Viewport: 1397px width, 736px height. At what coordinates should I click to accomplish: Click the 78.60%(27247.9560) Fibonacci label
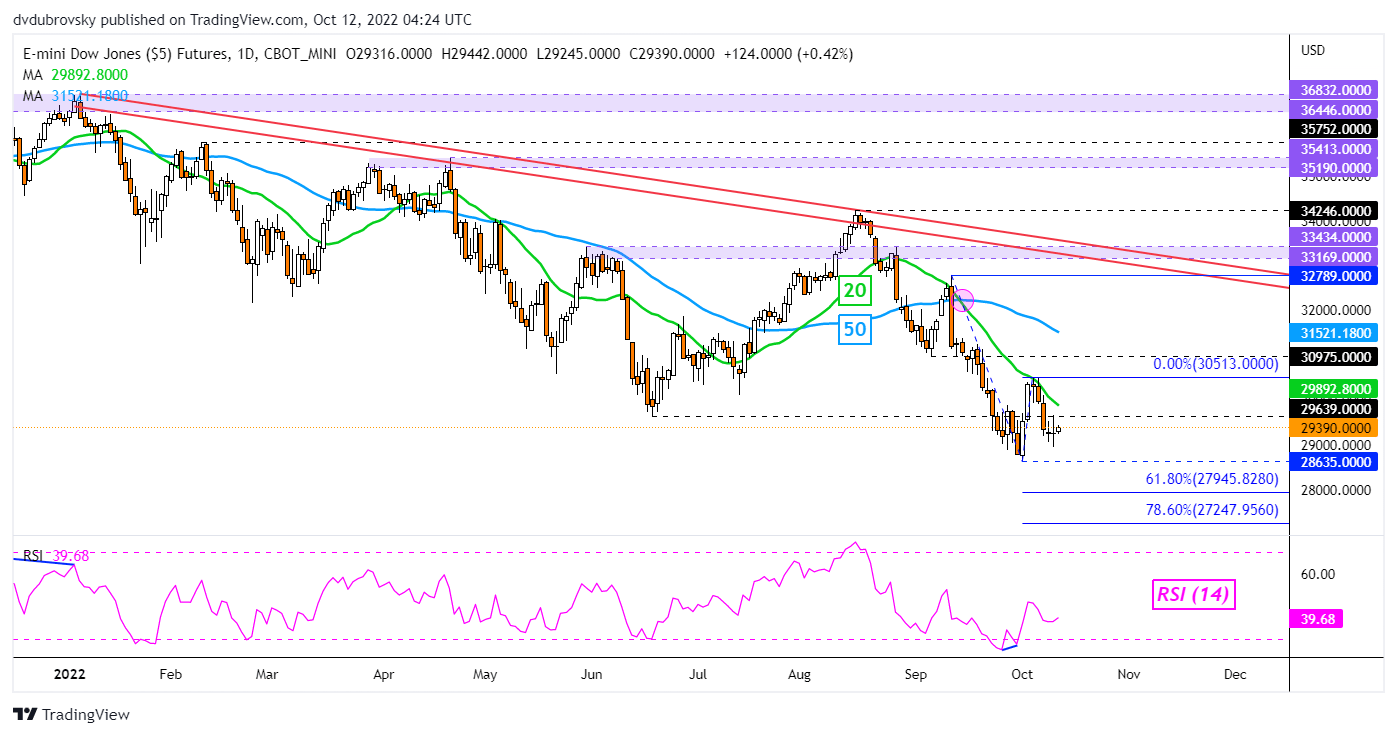click(x=1212, y=510)
